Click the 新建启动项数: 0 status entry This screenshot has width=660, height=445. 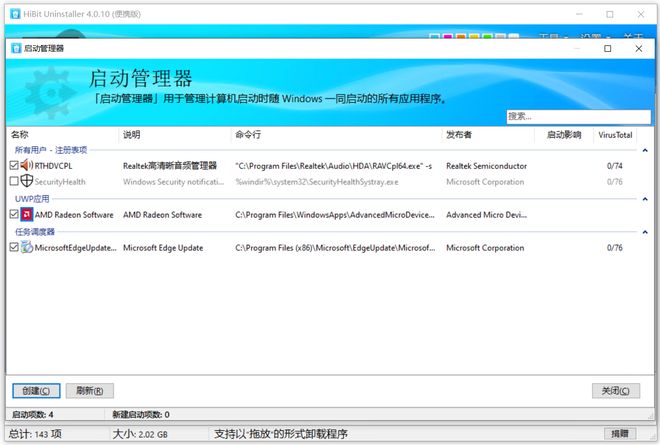pos(141,415)
